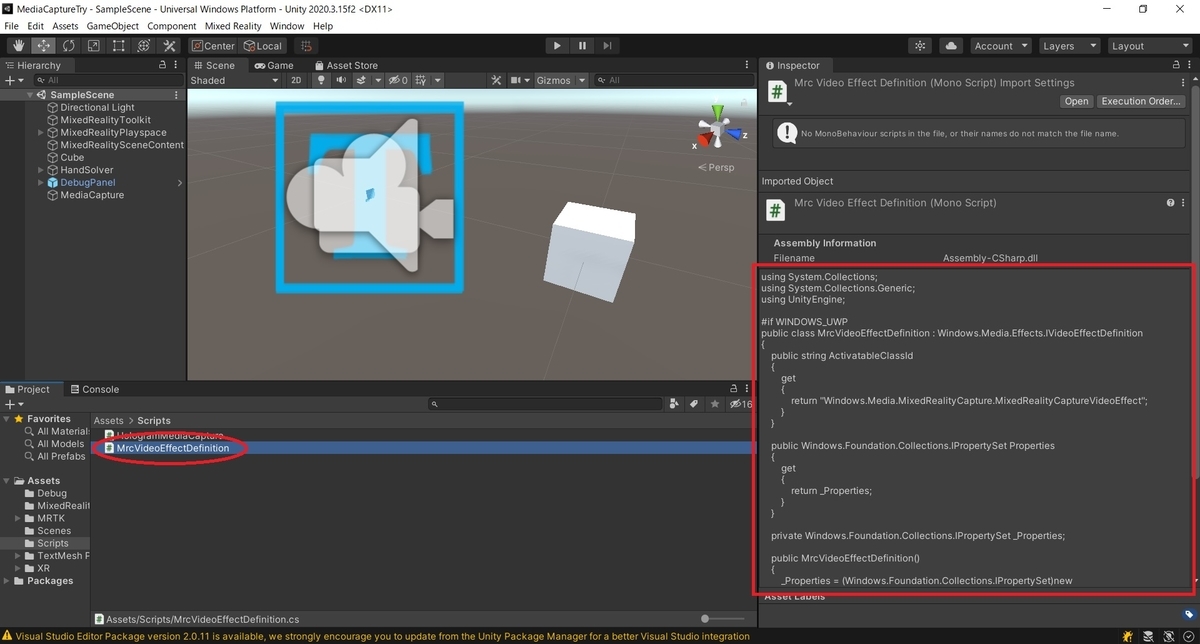Switch to the Asset Store tab
Screen dimensions: 1200x644
pos(346,65)
